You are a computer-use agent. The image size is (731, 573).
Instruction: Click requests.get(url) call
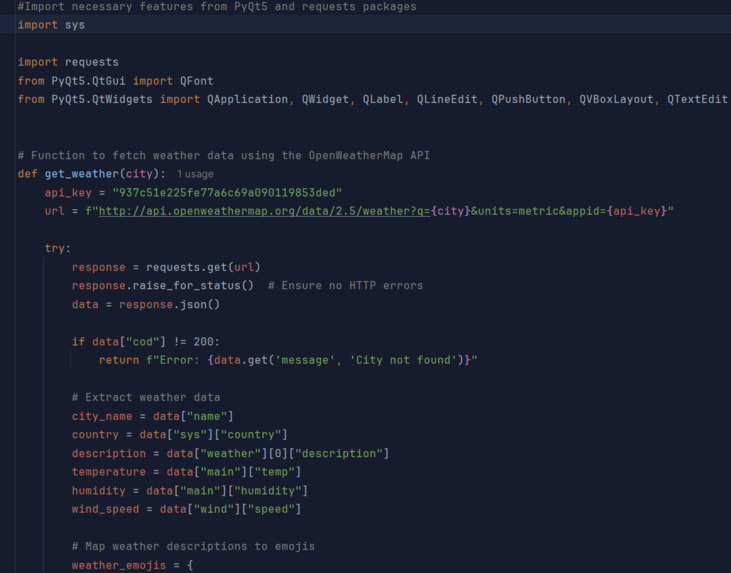[203, 267]
